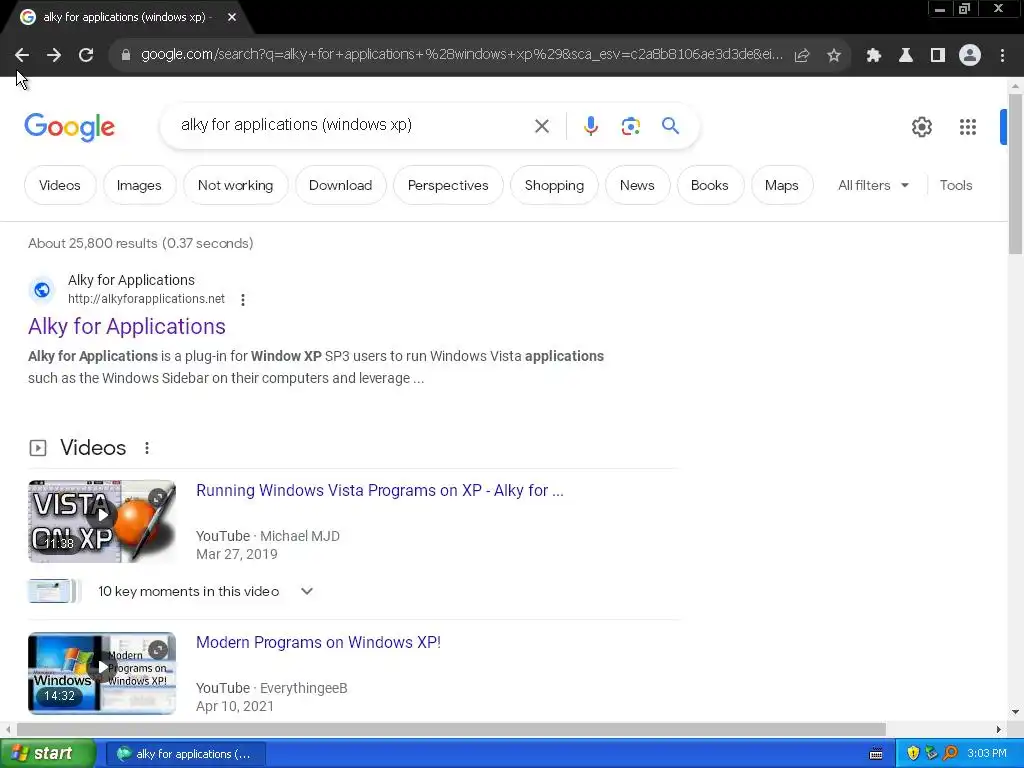Screen dimensions: 1024x768
Task: Open the Windows XP Start menu
Action: pyautogui.click(x=47, y=754)
